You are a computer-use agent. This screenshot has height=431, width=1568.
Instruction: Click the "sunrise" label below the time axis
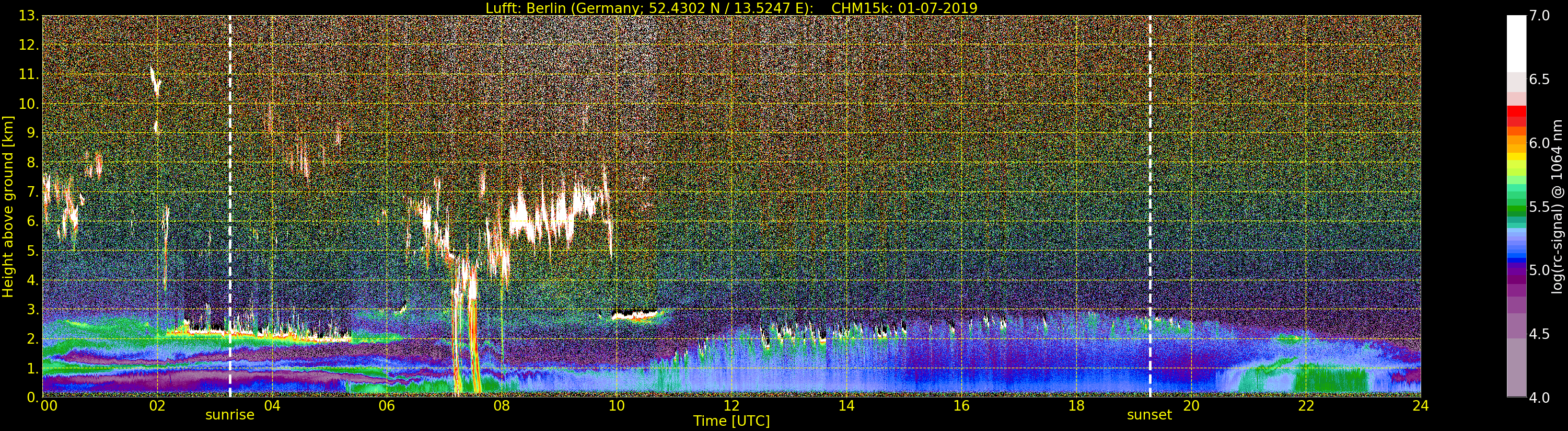(229, 415)
